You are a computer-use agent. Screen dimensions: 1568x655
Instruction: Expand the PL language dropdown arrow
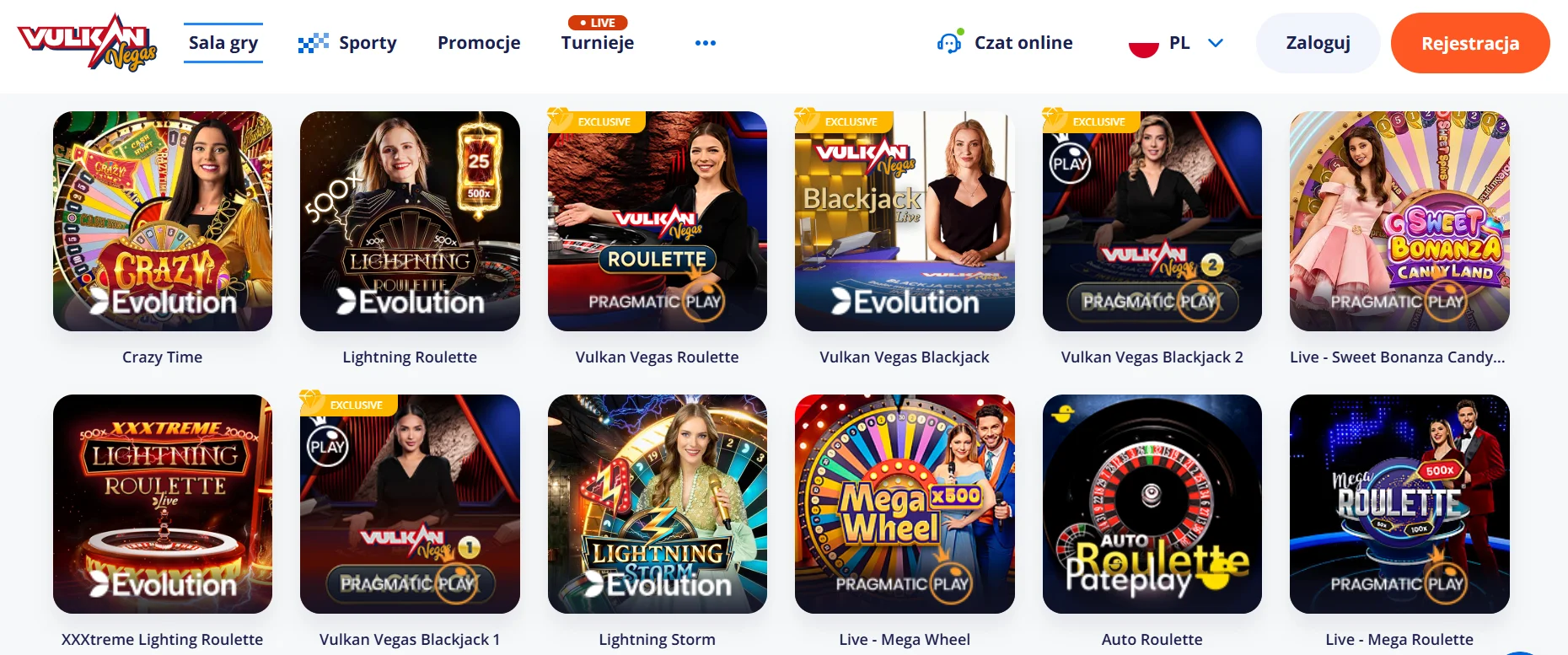pos(1215,43)
